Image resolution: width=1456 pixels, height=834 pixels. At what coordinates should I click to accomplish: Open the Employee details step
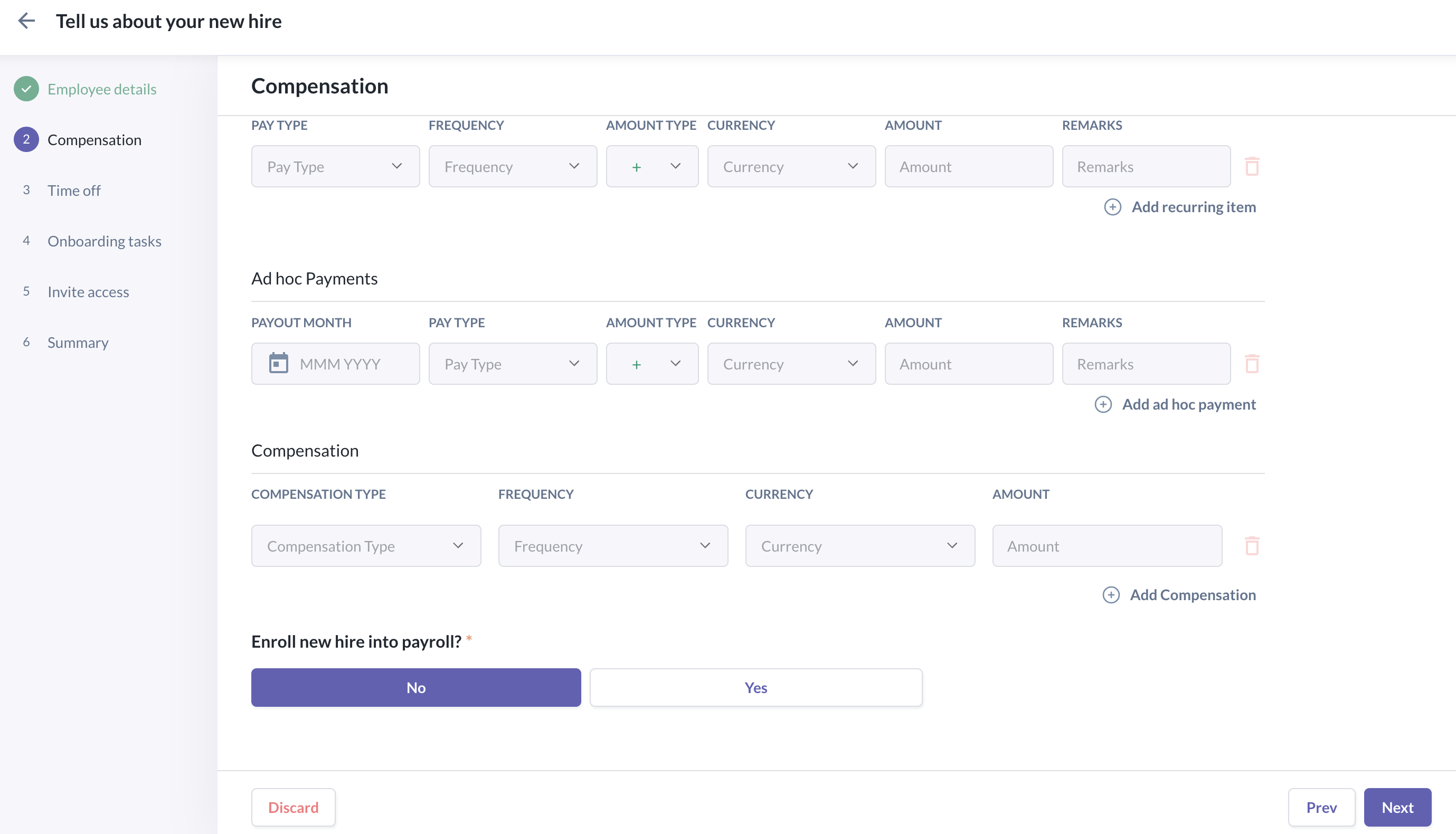click(x=101, y=89)
